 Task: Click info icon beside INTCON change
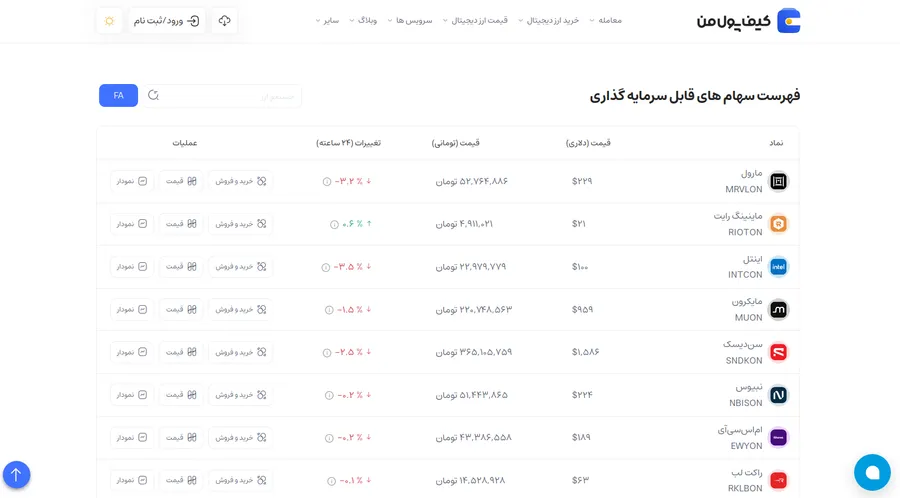tap(325, 267)
